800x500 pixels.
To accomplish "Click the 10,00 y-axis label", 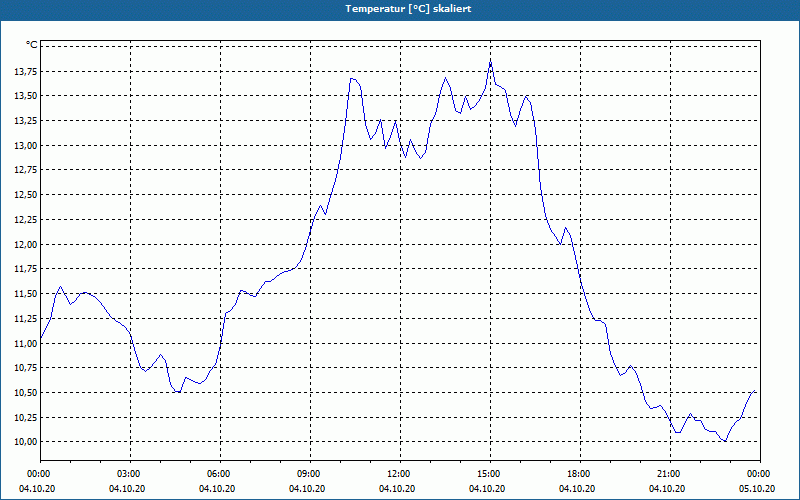I will [26, 442].
